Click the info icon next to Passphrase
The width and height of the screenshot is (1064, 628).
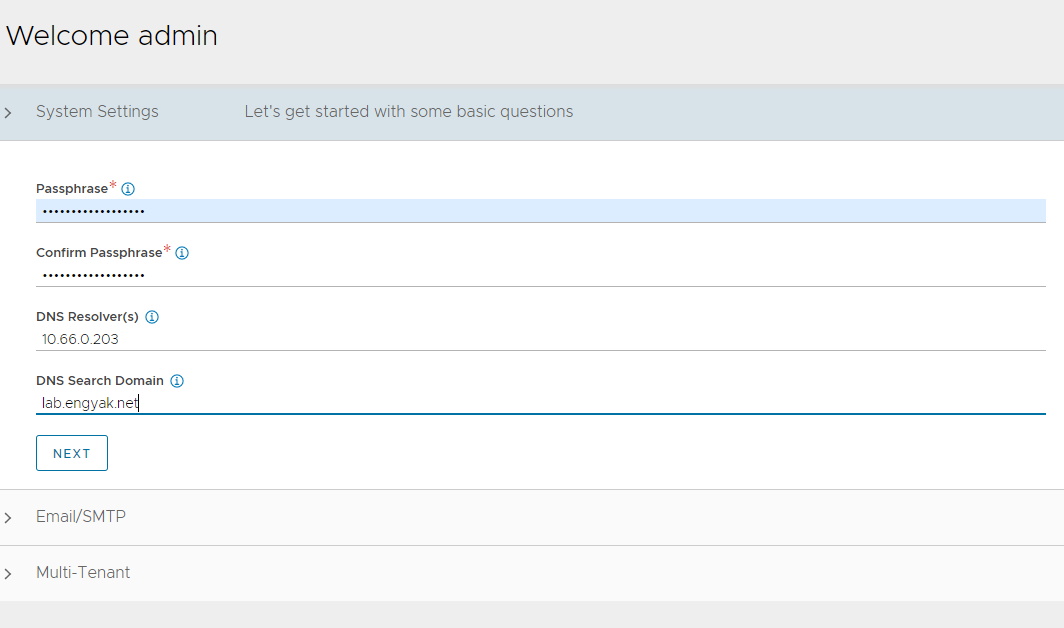click(128, 189)
